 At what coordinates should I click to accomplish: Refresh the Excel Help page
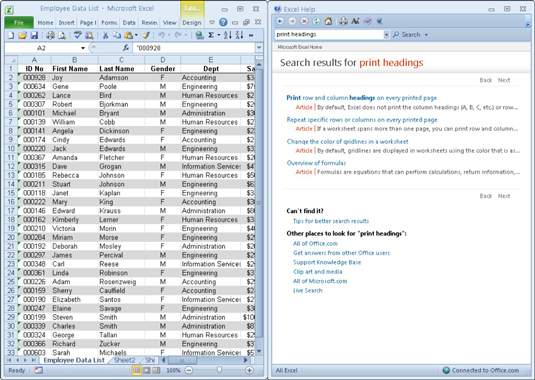pyautogui.click(x=316, y=21)
